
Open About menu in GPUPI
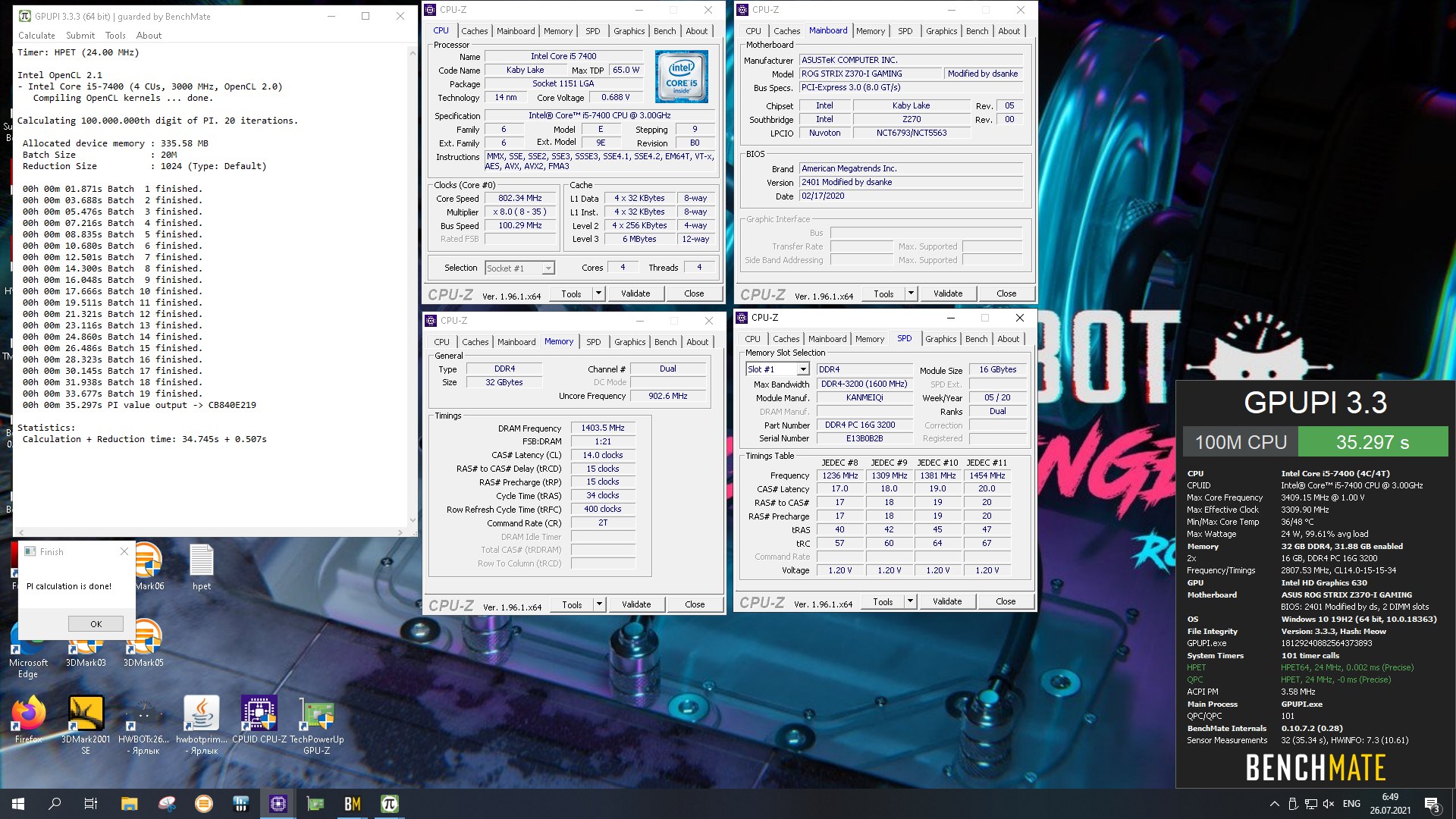[x=149, y=36]
